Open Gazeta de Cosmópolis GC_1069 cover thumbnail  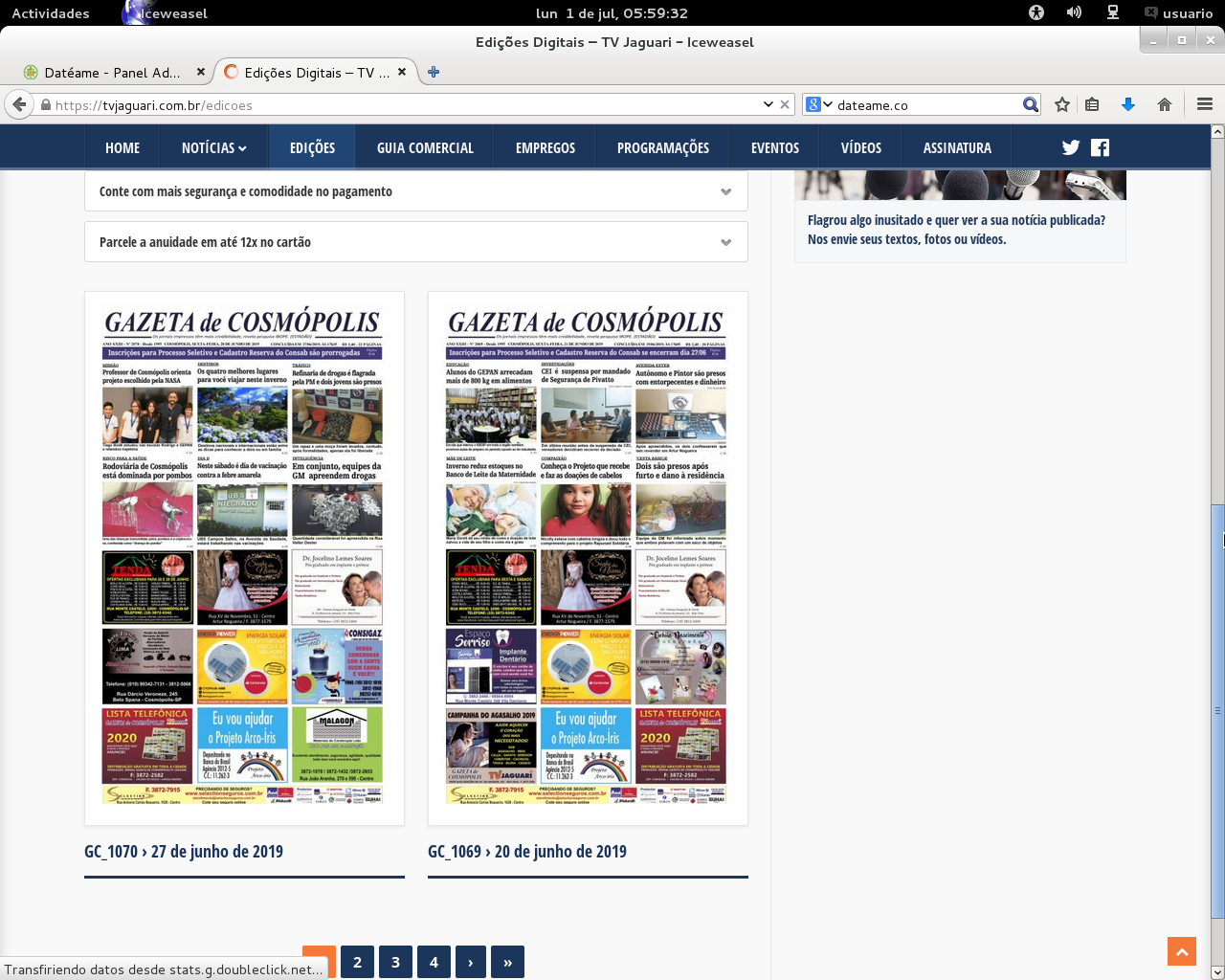point(588,558)
